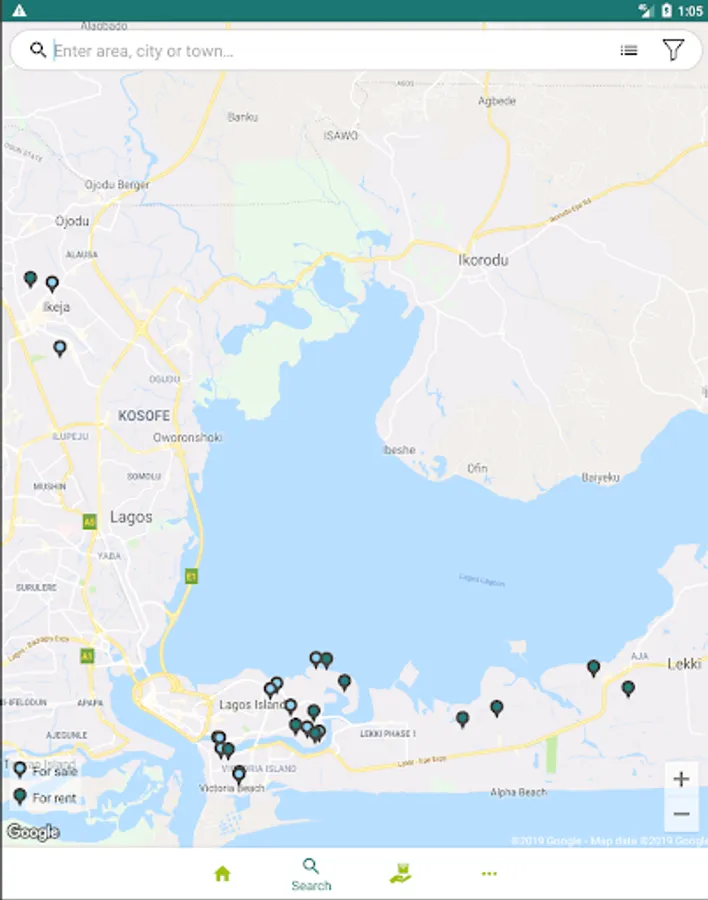
Task: Select the for-rent pin near Lekki label
Action: pyautogui.click(x=628, y=688)
